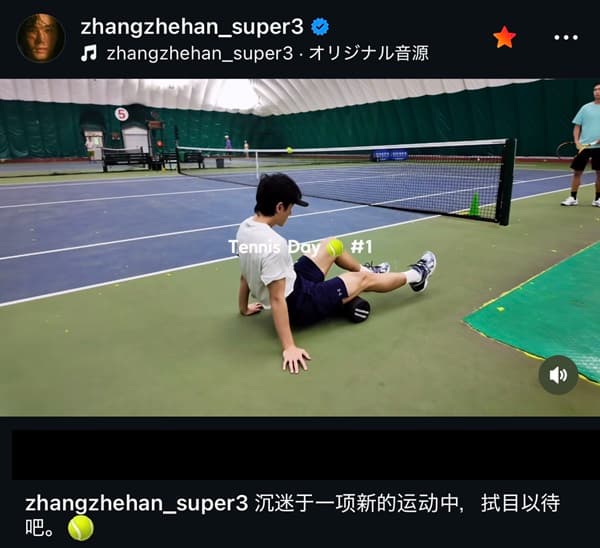Click the man in the light-blue shirt
This screenshot has width=600, height=548.
582,145
